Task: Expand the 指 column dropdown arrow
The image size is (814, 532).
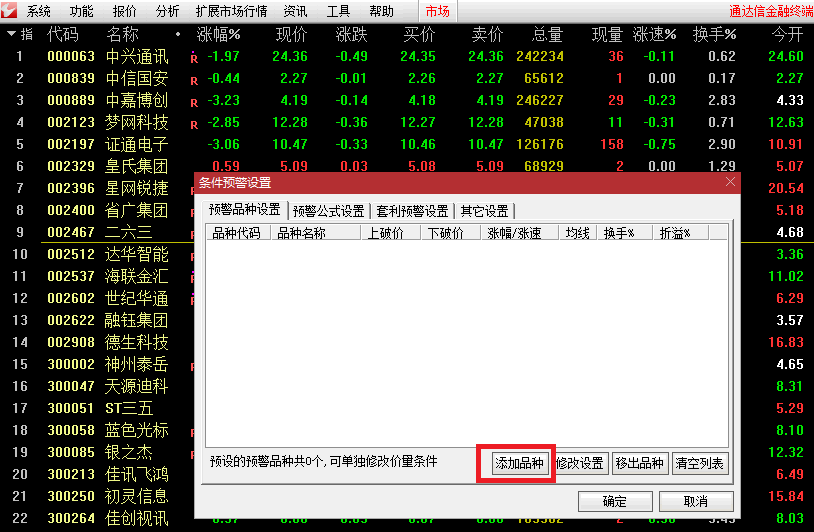Action: coord(11,34)
